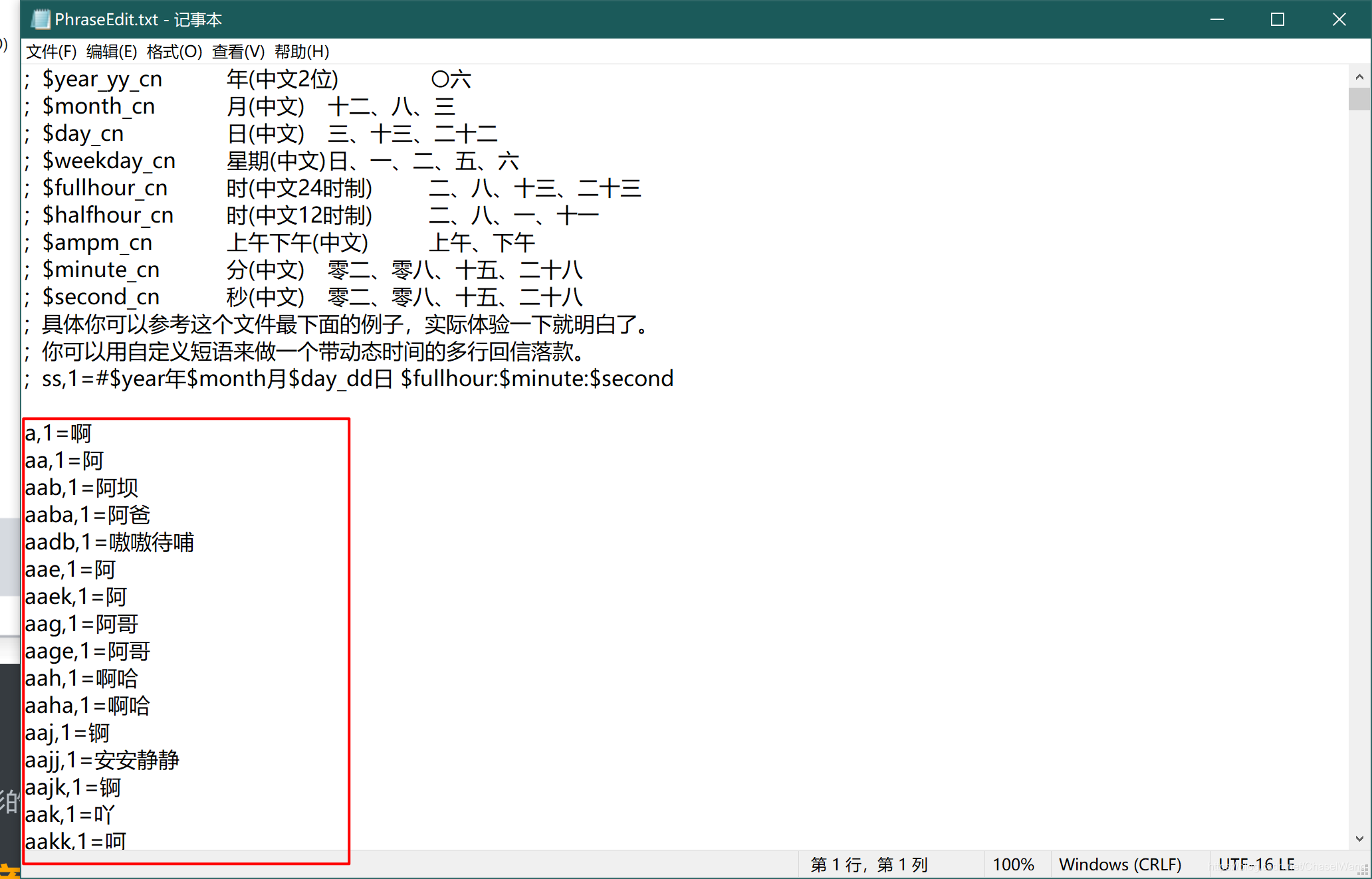Click the 100% zoom status indicator

[1013, 864]
